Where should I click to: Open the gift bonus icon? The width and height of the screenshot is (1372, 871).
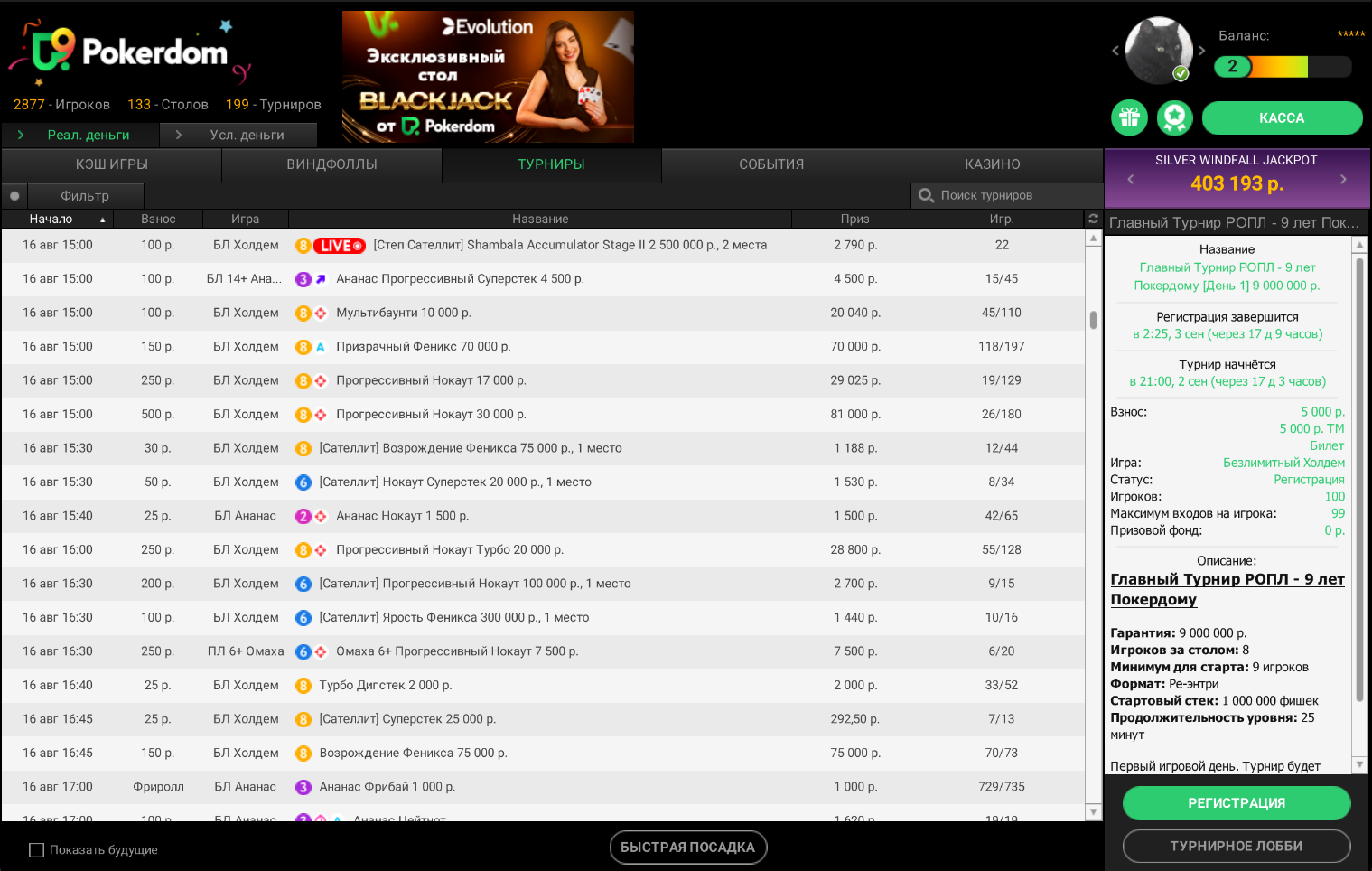pyautogui.click(x=1129, y=117)
